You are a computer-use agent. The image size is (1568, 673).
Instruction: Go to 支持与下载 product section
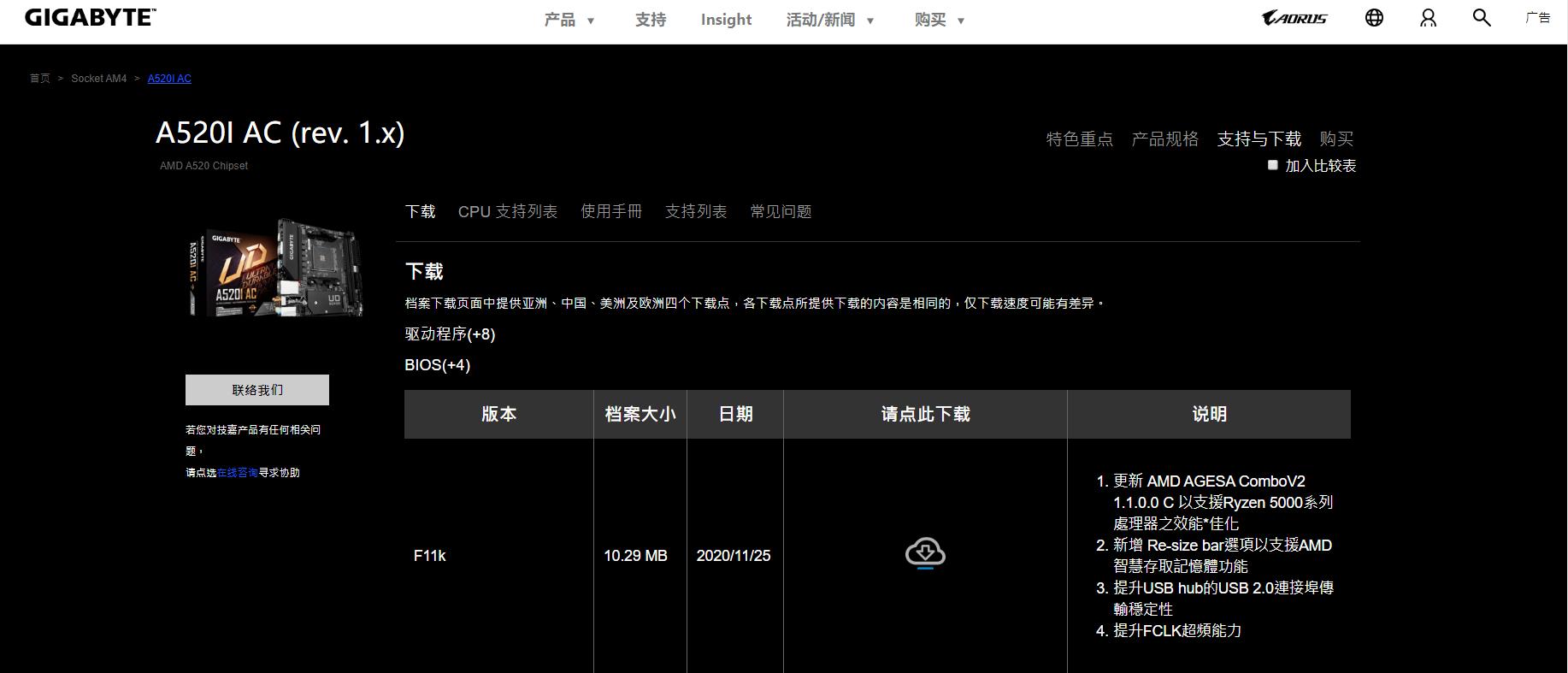[x=1259, y=139]
